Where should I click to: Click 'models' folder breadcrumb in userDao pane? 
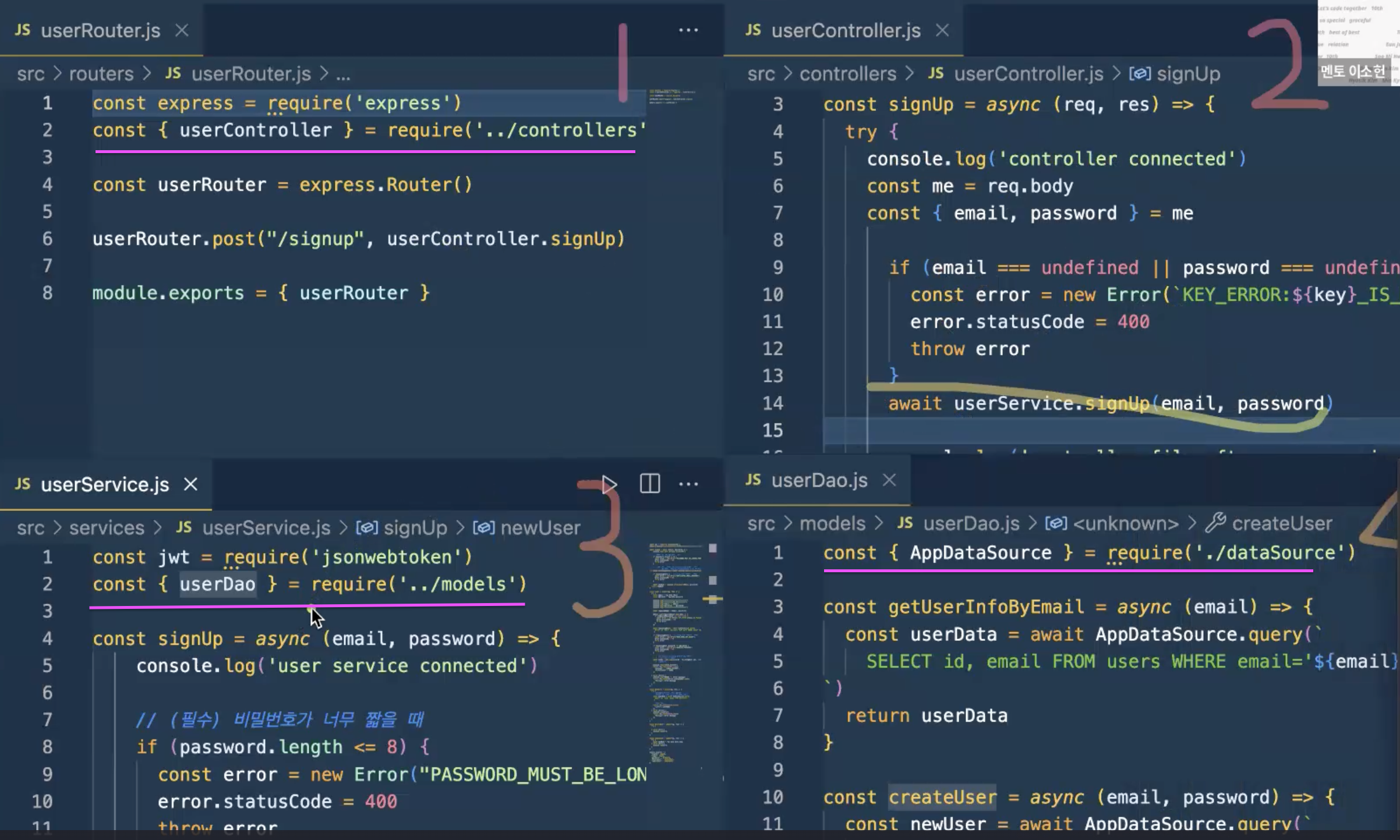(x=832, y=523)
